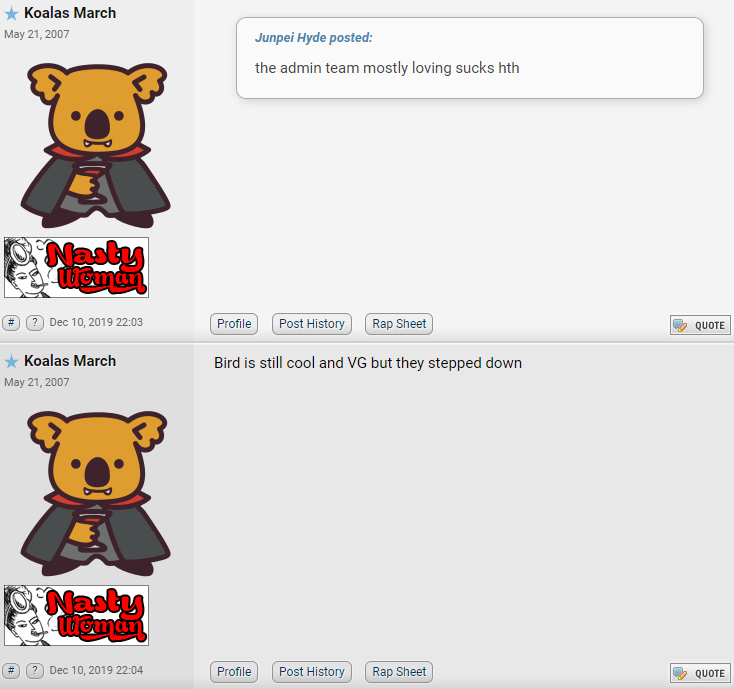Viewport: 734px width, 689px height.
Task: Click the ? icon on first post
Action: 35,323
